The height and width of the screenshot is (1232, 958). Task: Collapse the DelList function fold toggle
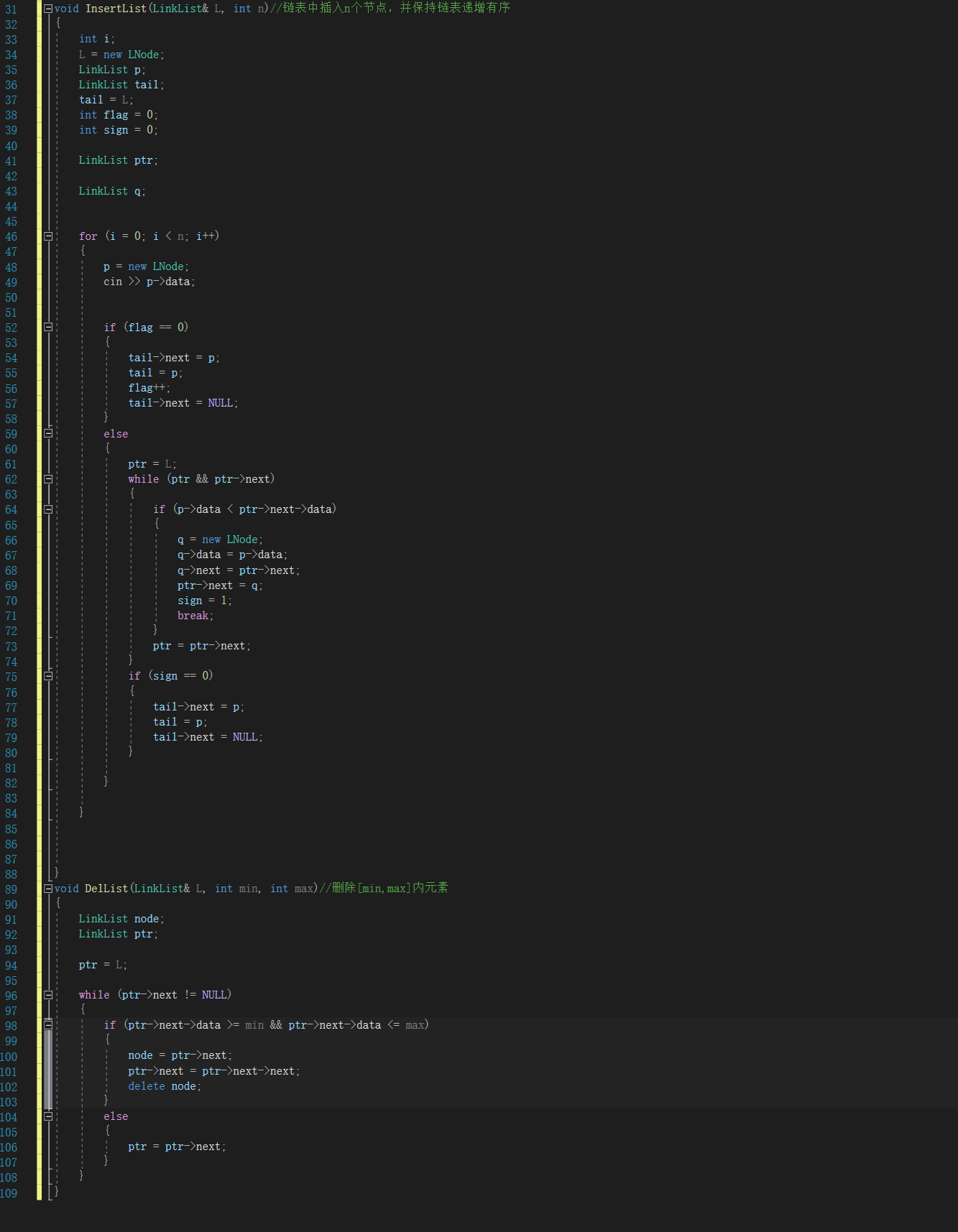[x=48, y=889]
